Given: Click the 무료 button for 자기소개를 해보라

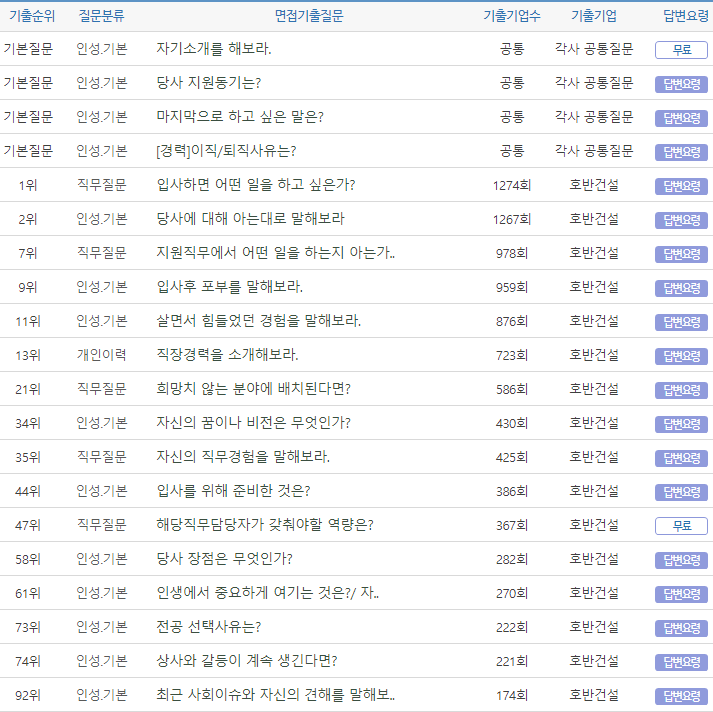Looking at the screenshot, I should pos(681,50).
